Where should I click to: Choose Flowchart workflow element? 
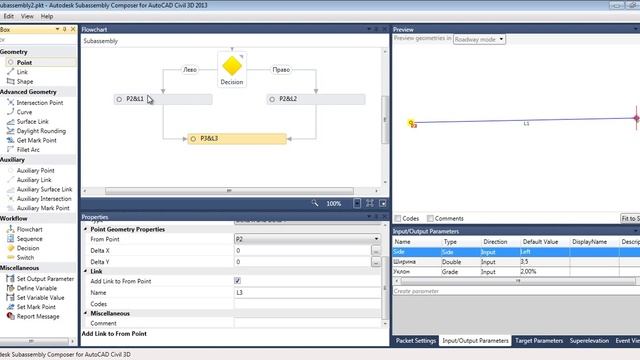[x=29, y=229]
